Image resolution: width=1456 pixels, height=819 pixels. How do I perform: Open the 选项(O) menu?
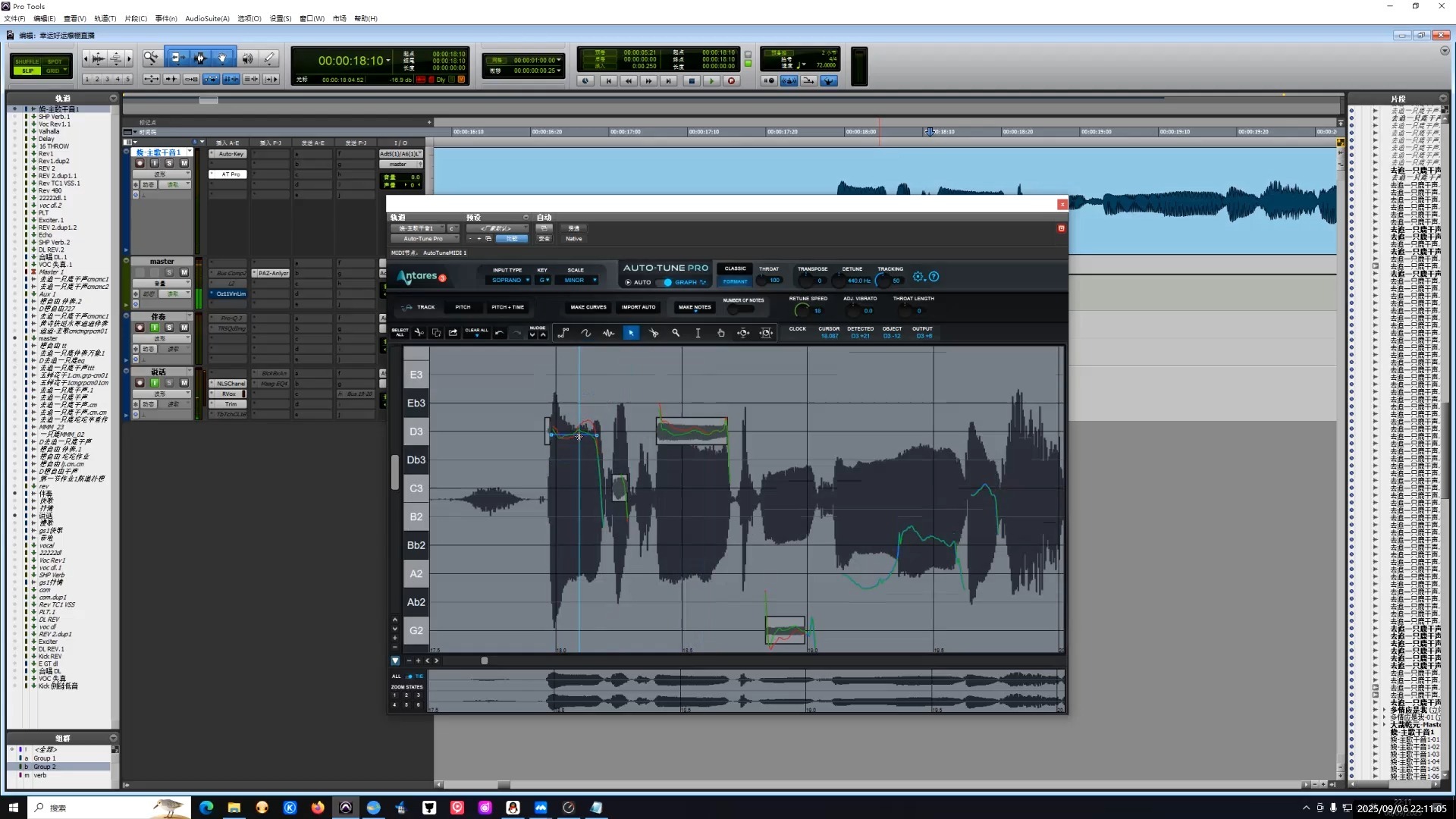249,18
